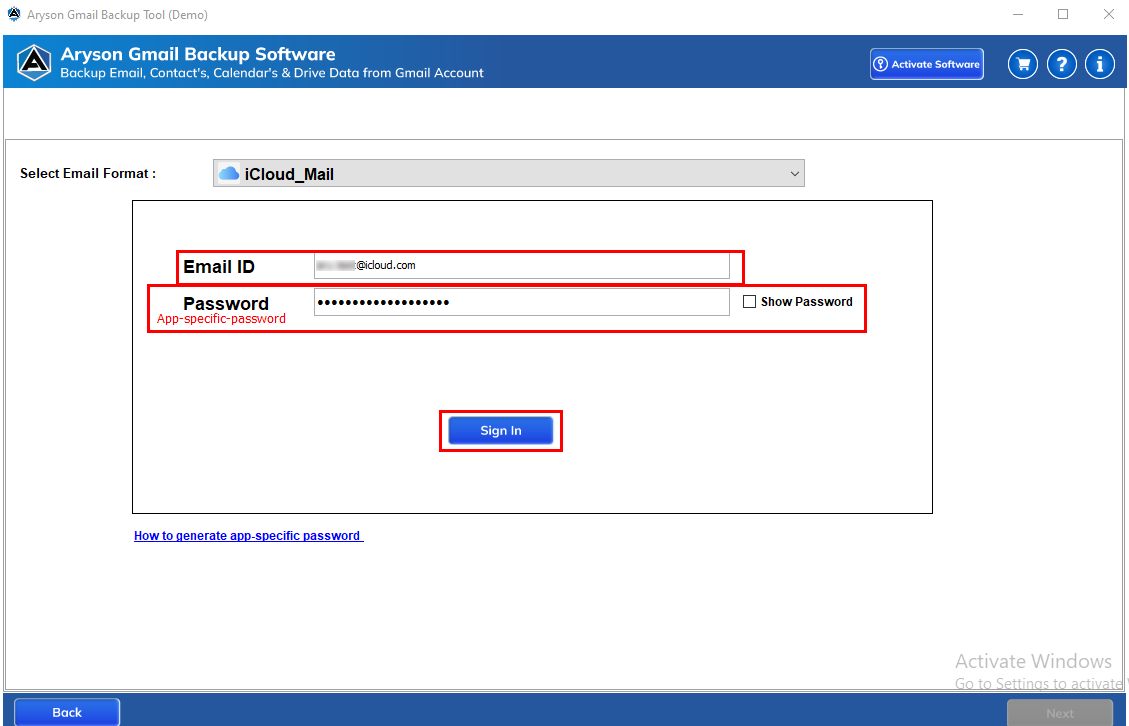Click the App-specific-password red label
Screen dimensions: 1129x726
point(221,318)
